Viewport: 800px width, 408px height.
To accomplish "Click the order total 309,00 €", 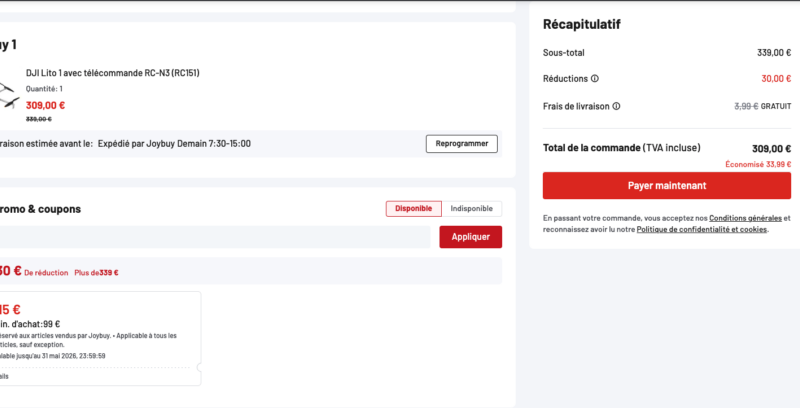I will 771,148.
